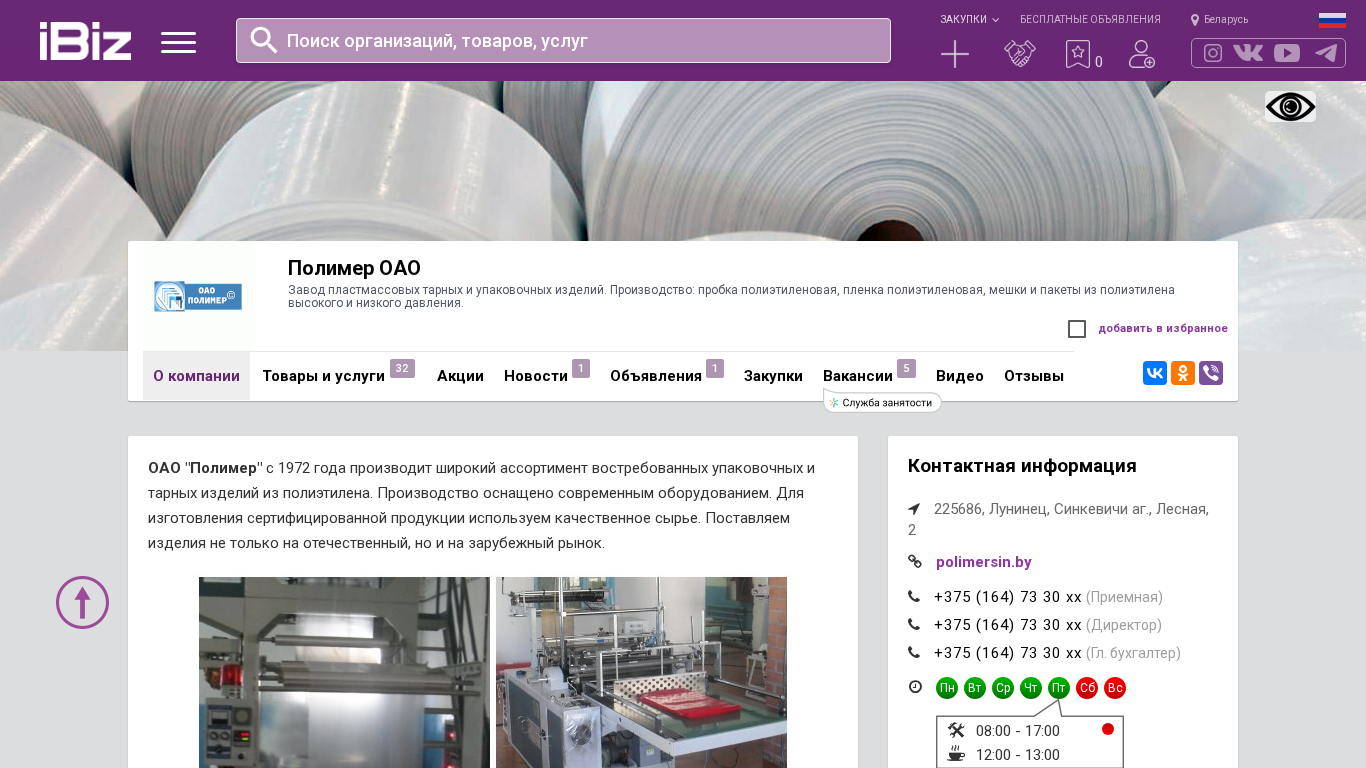Open the Акции tab
1366x768 pixels.
460,376
